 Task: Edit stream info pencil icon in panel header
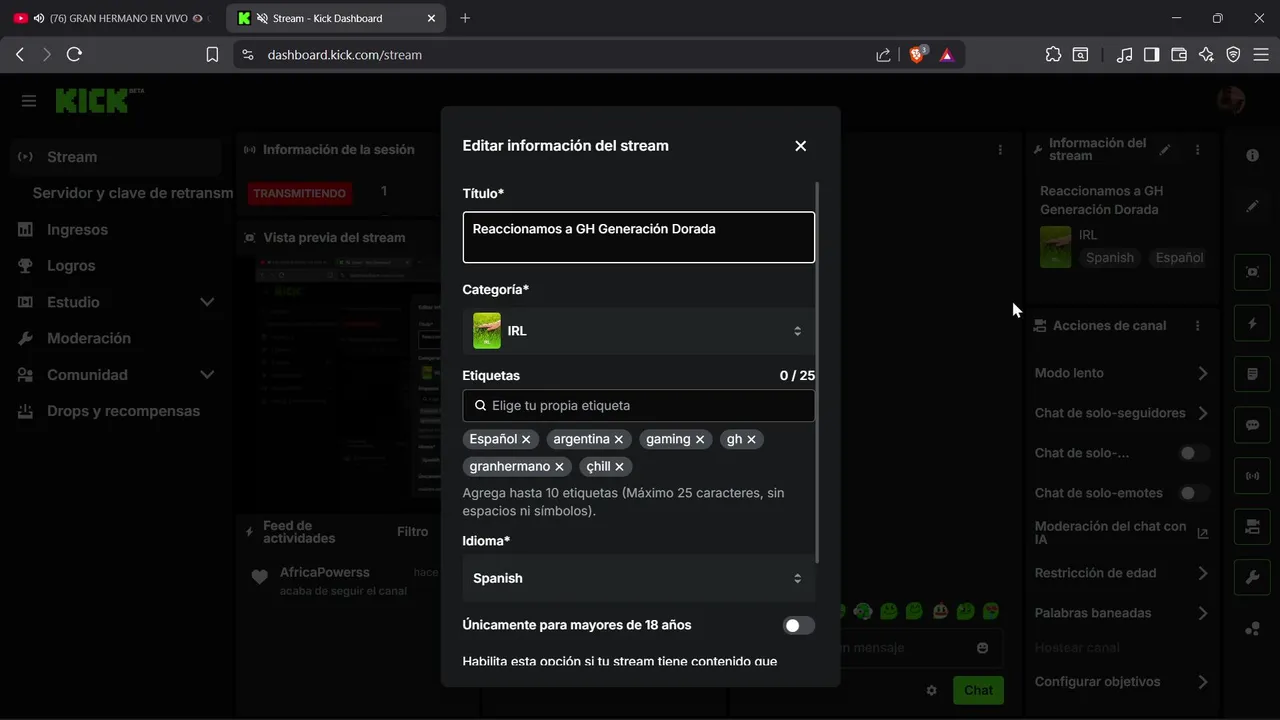(1165, 150)
